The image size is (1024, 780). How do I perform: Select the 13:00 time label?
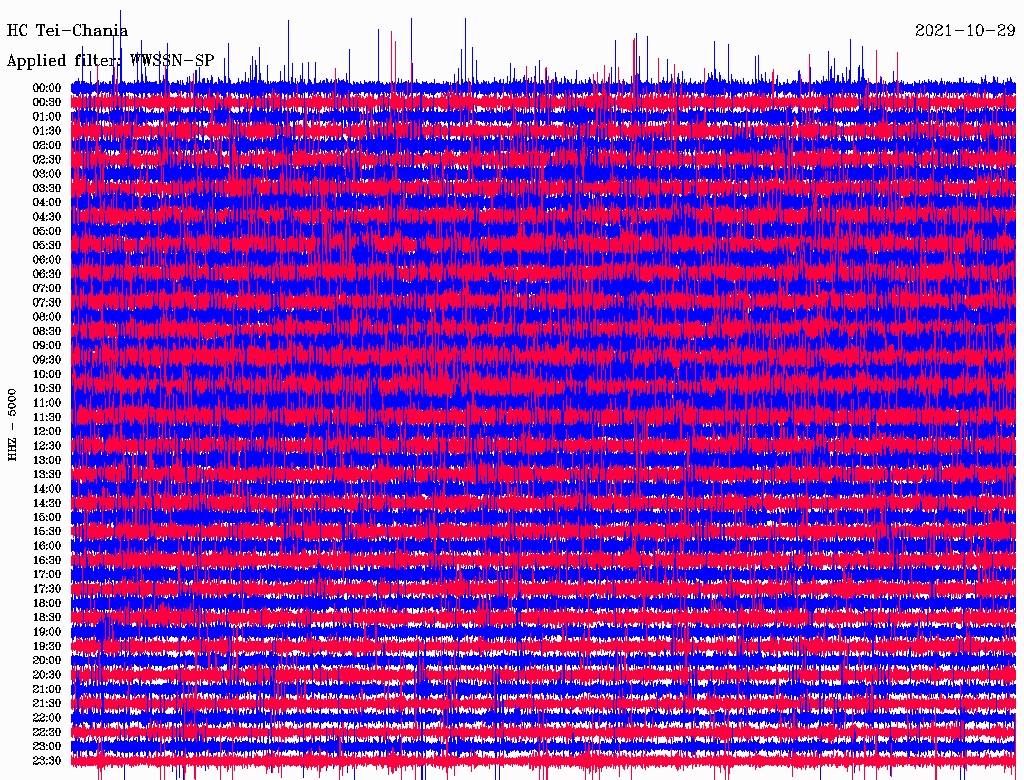[x=47, y=460]
